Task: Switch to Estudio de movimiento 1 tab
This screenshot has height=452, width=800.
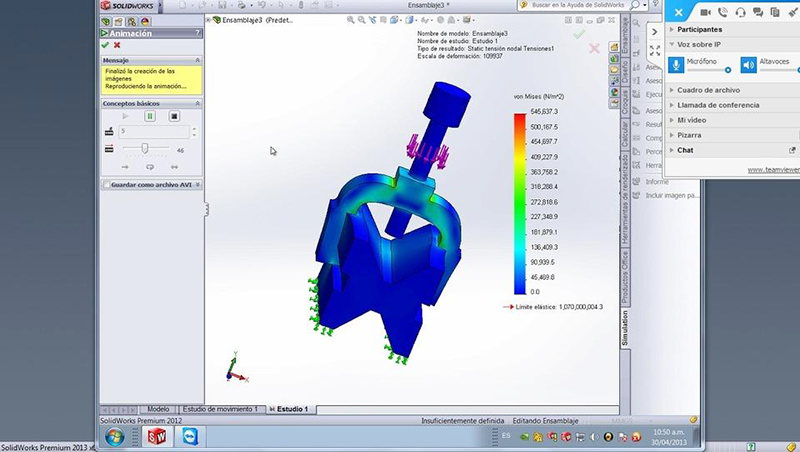Action: [x=220, y=409]
